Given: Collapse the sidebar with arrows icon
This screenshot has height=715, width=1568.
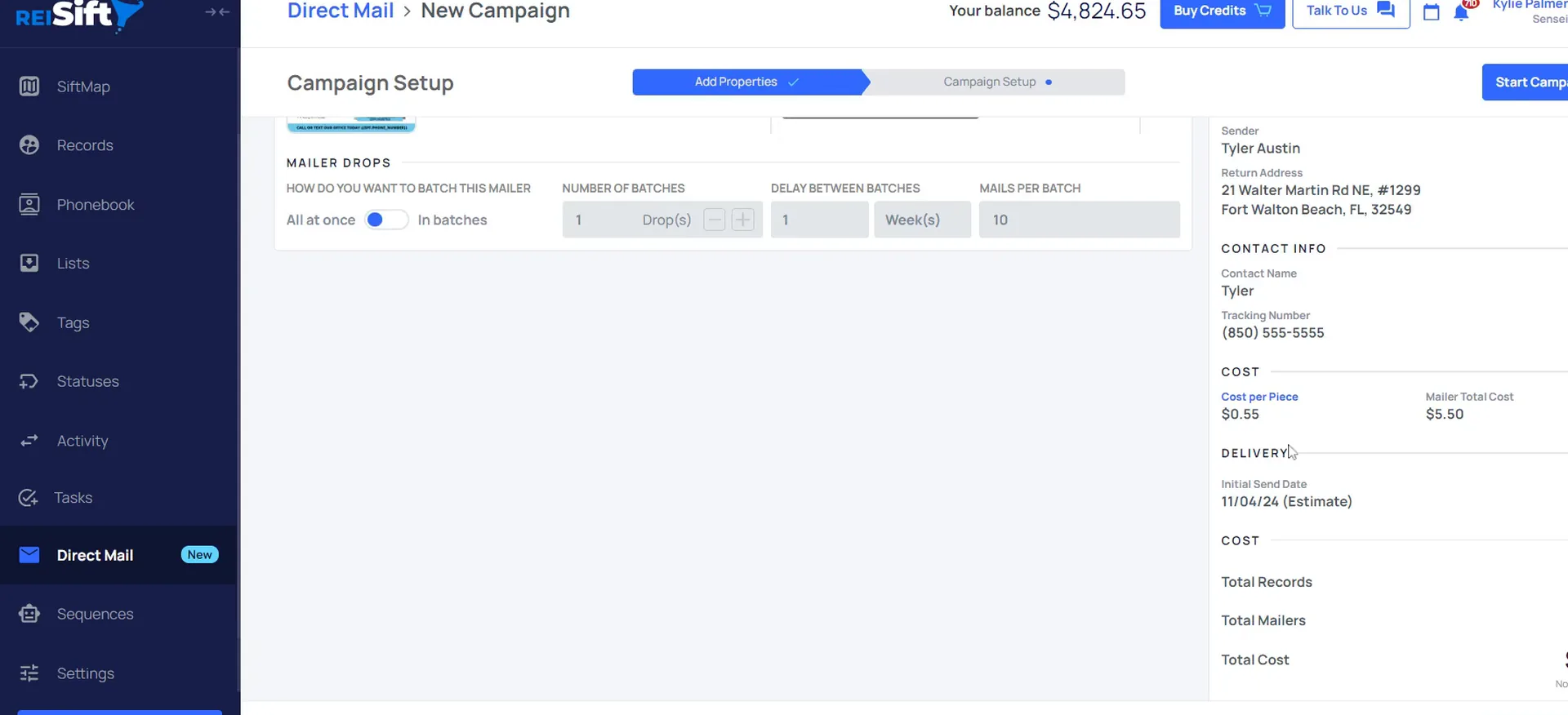Looking at the screenshot, I should 217,11.
